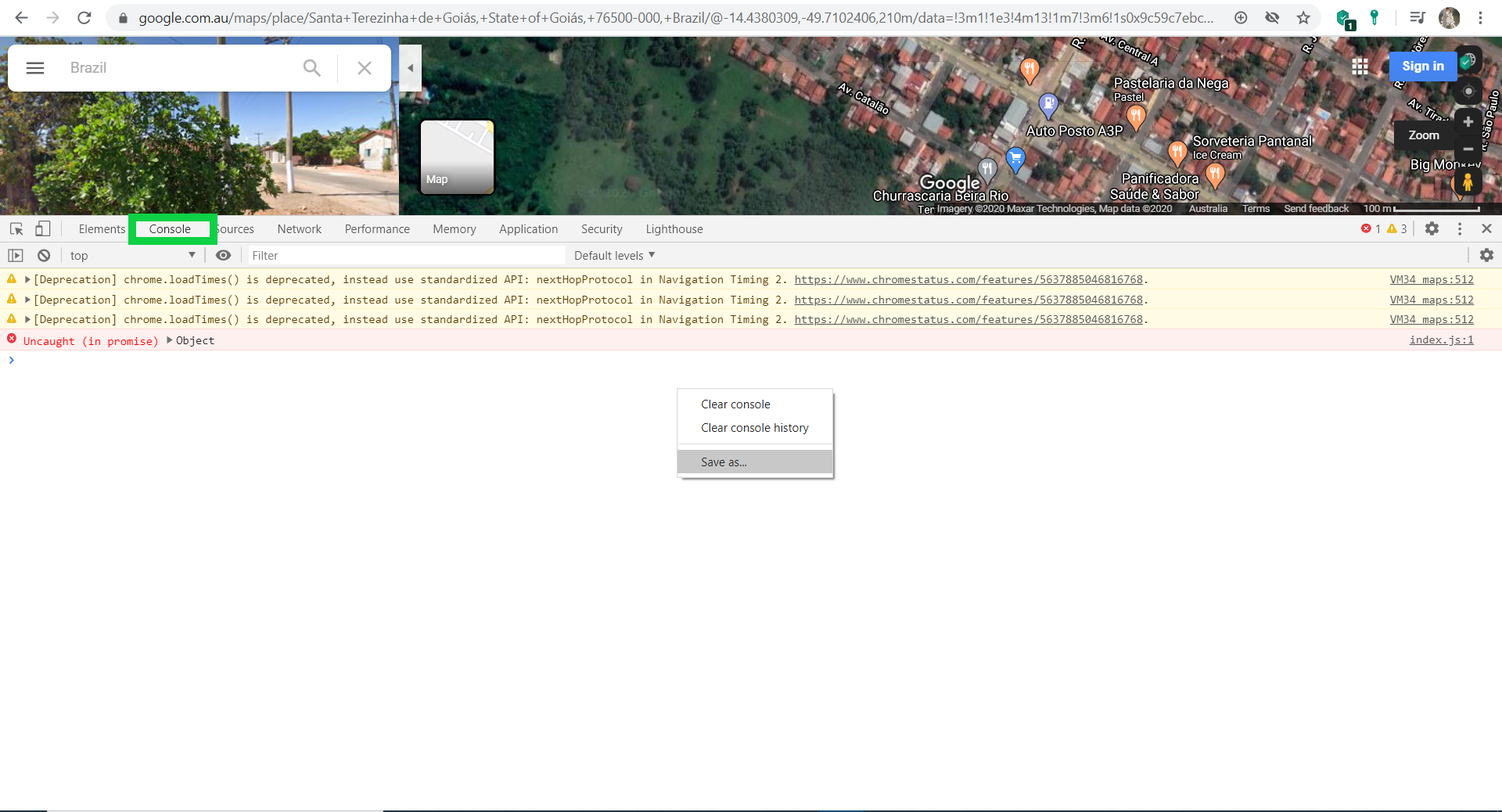Switch to the Performance tab
This screenshot has width=1502, height=812.
click(x=377, y=229)
